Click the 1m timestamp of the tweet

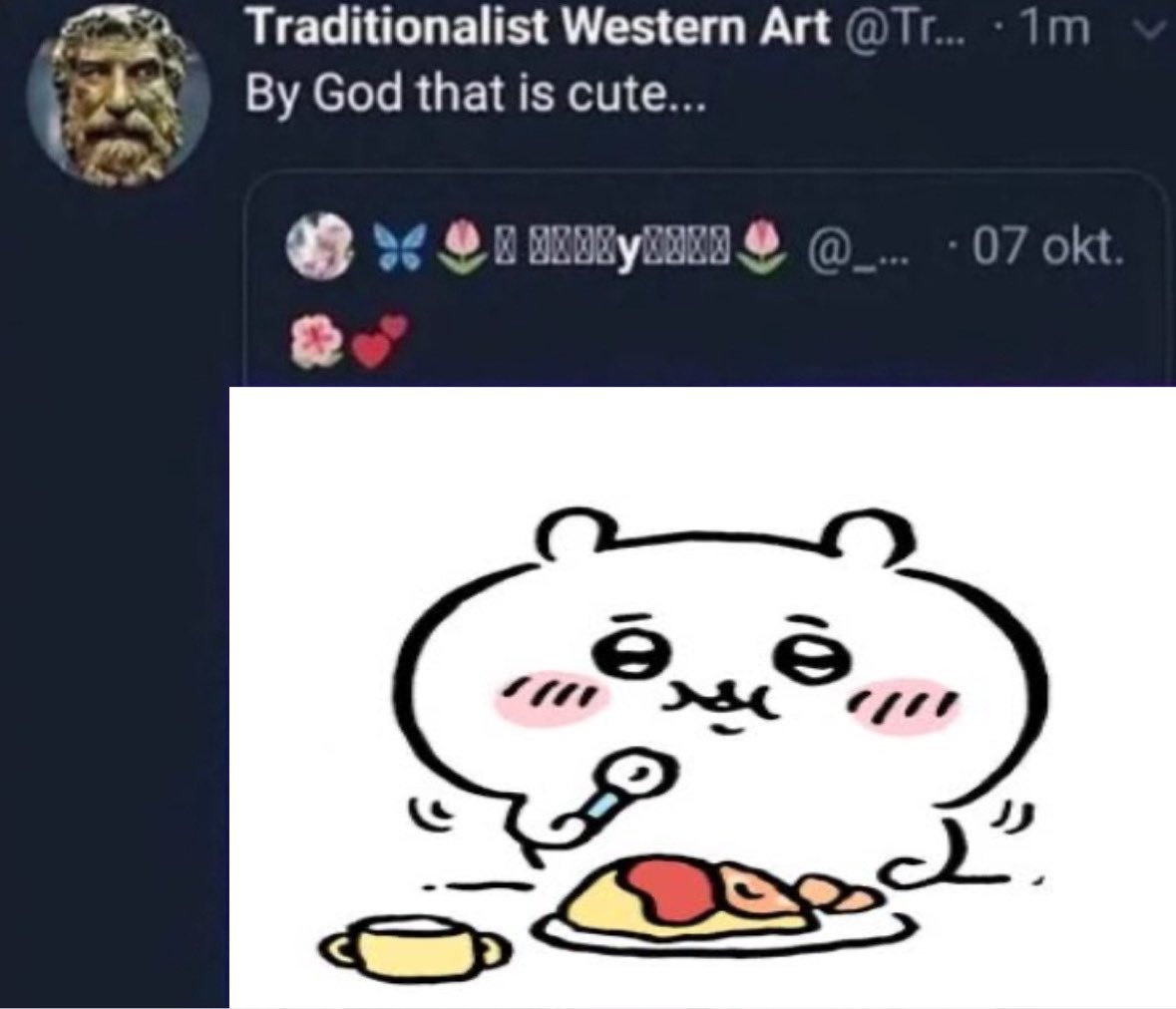pyautogui.click(x=1055, y=29)
